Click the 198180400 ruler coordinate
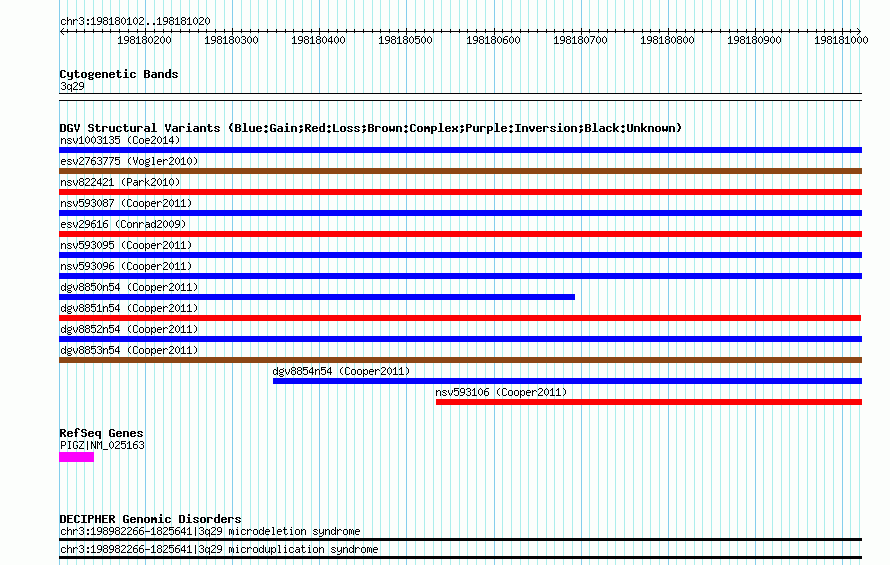 coord(318,40)
